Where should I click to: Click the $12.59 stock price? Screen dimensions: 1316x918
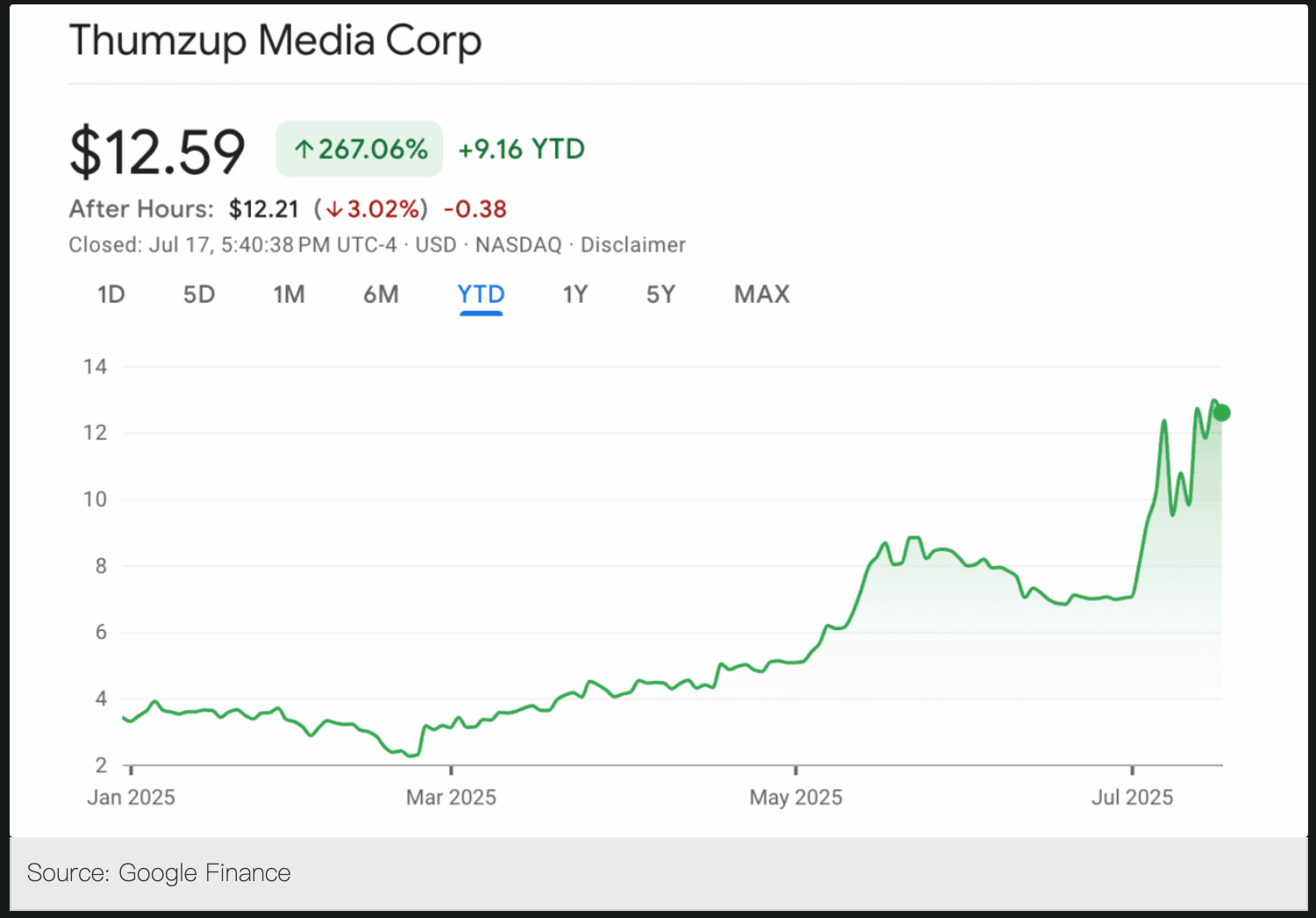[158, 152]
